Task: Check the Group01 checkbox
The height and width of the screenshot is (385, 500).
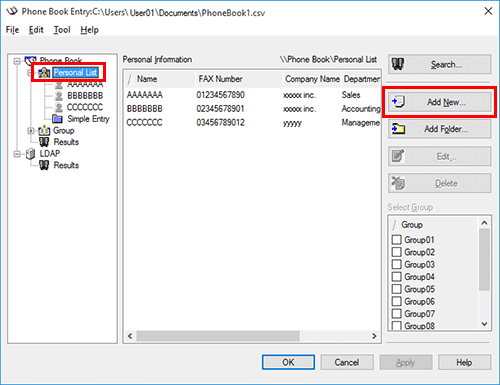Action: pyautogui.click(x=396, y=240)
